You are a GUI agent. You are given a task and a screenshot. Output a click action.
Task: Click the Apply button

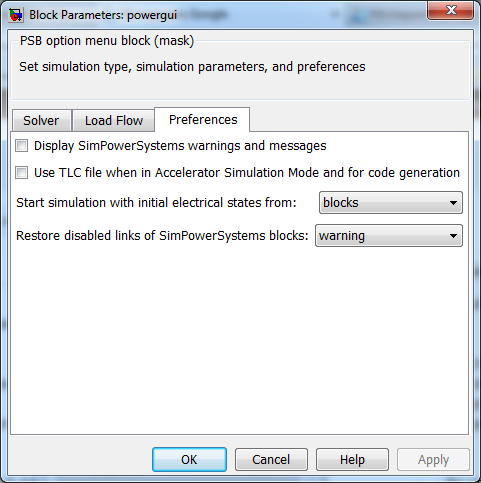click(x=433, y=459)
